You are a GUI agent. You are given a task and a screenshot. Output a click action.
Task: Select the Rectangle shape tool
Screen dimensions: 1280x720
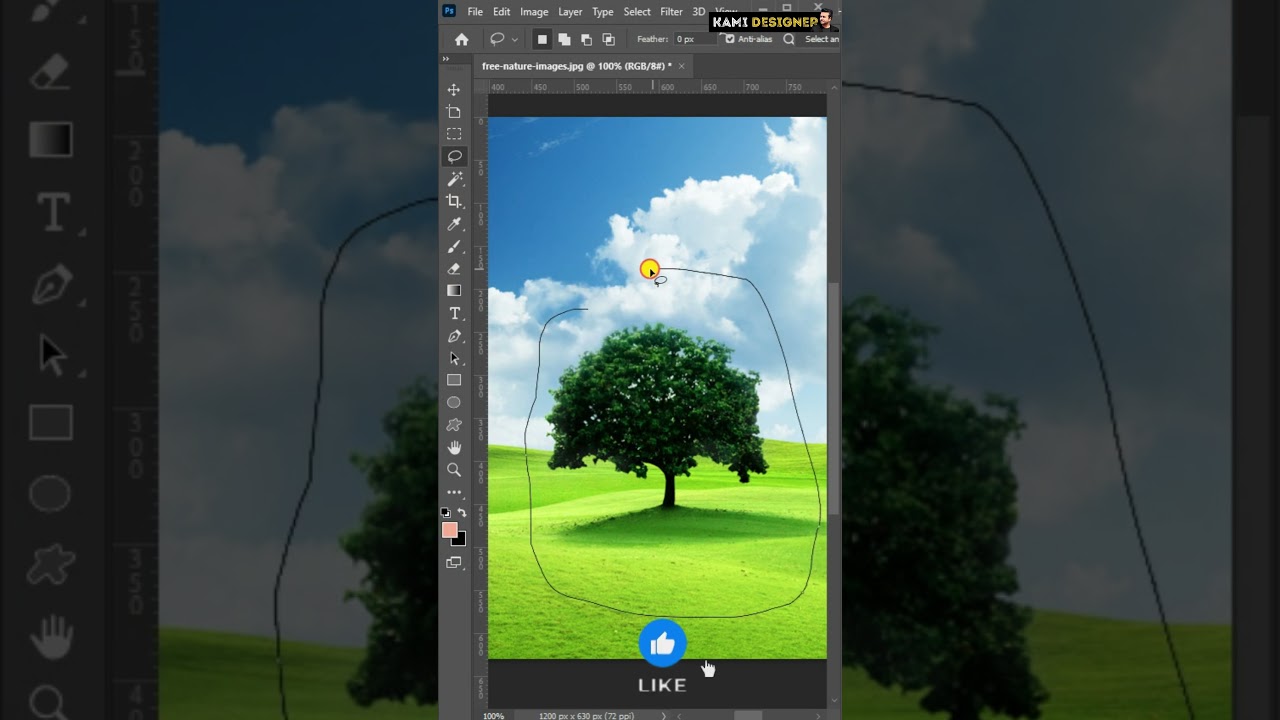[x=454, y=380]
